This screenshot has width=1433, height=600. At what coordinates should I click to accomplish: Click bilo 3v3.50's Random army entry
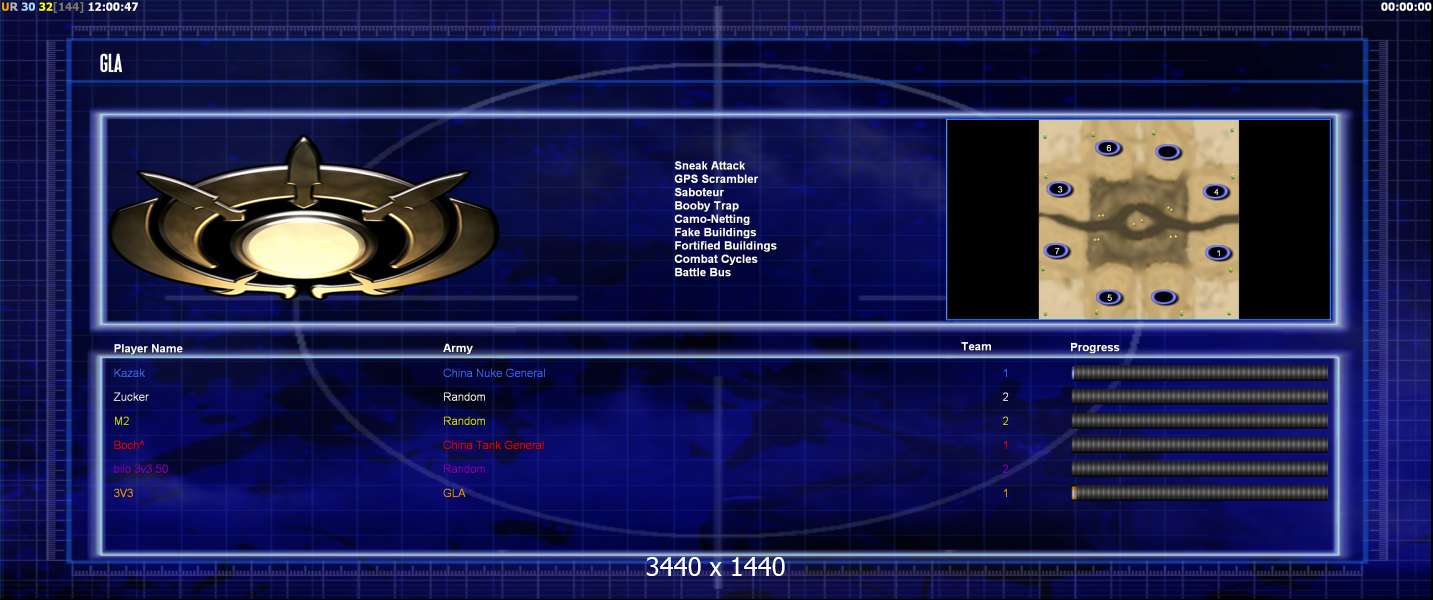(x=464, y=468)
